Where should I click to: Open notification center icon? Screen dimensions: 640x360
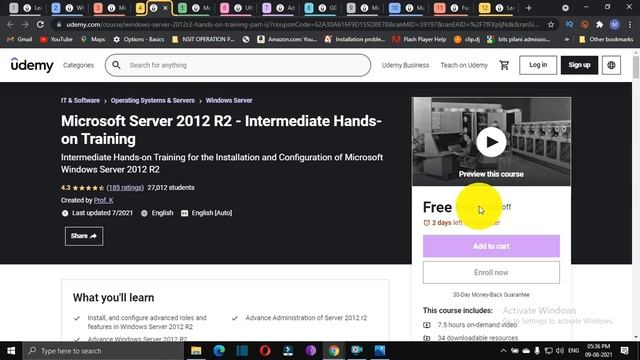point(624,351)
